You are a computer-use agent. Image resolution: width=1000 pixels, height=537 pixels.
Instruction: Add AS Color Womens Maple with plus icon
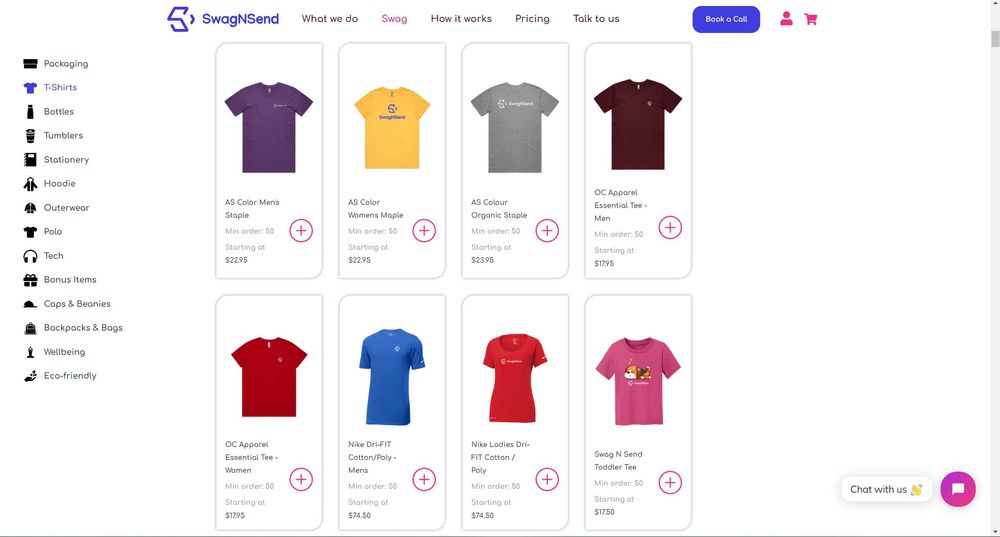pyautogui.click(x=424, y=230)
